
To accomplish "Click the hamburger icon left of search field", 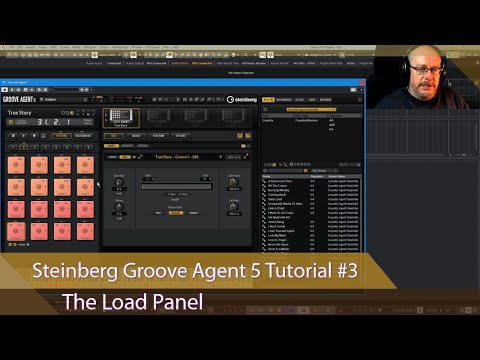I will (x=265, y=170).
